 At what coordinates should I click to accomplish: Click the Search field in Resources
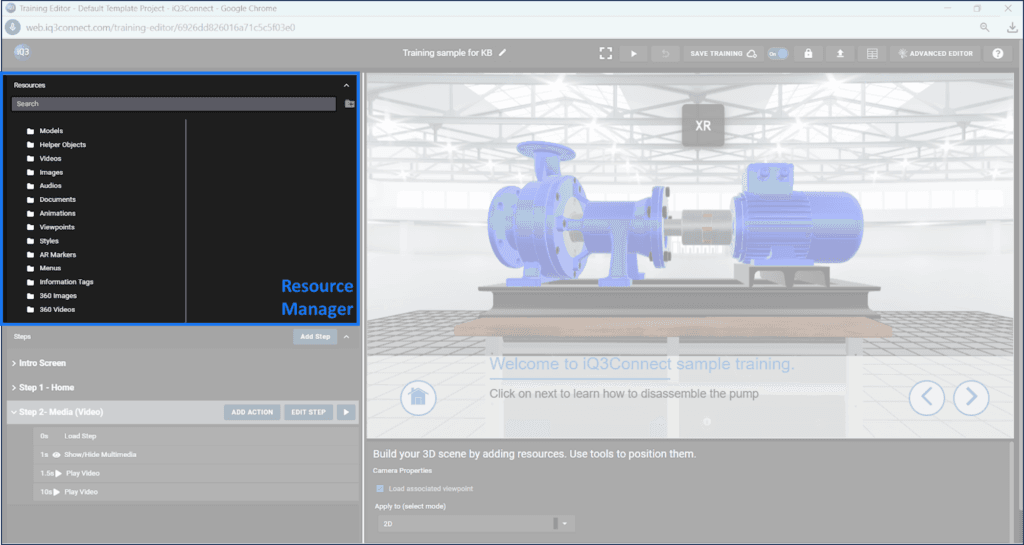(173, 104)
